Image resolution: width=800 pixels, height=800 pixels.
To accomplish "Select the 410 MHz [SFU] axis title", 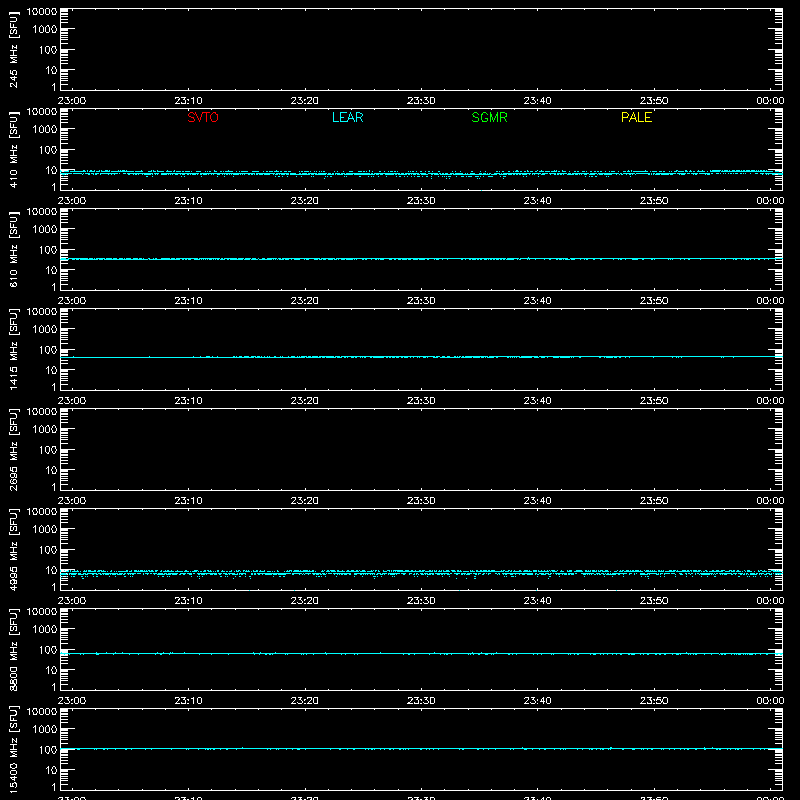I will [x=13, y=150].
